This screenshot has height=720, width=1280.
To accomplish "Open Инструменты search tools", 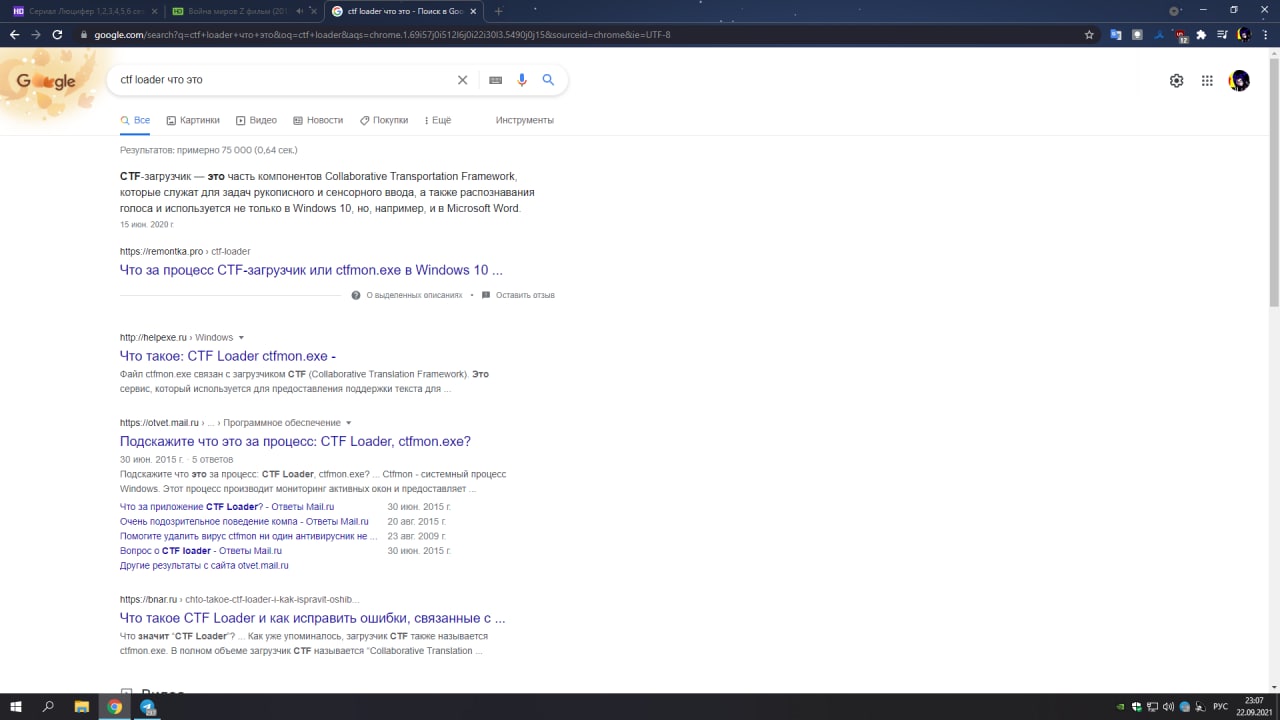I will coord(524,120).
